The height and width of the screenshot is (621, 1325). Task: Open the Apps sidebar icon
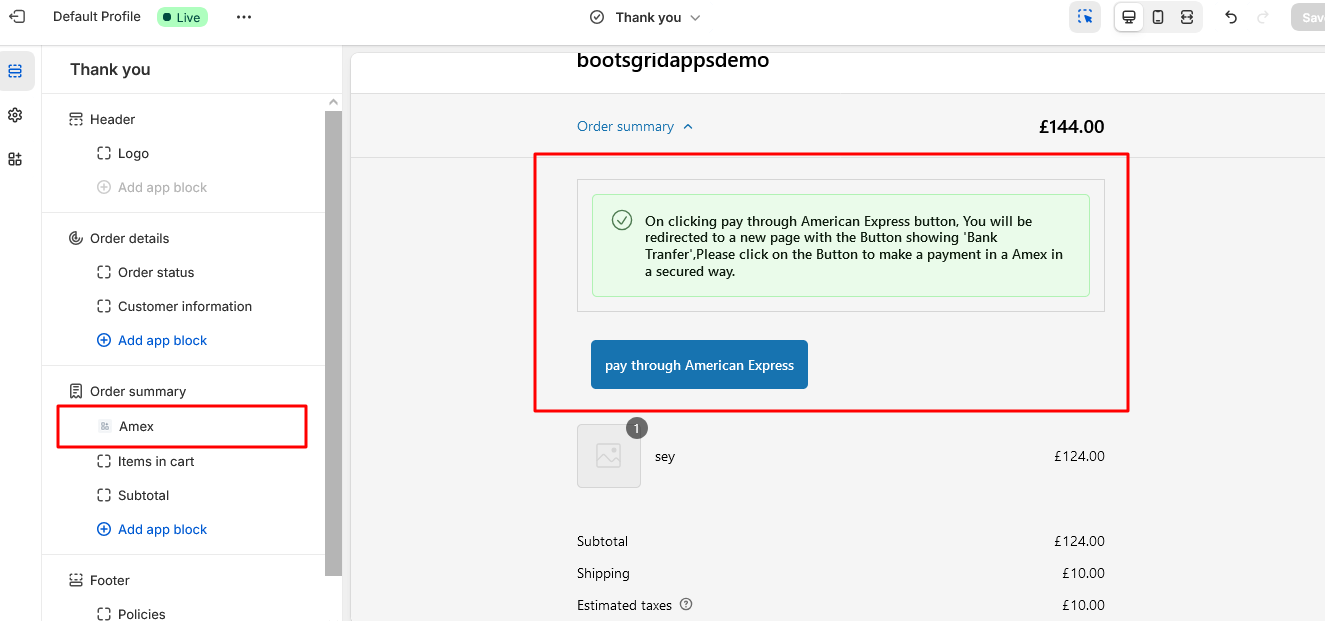(x=15, y=159)
